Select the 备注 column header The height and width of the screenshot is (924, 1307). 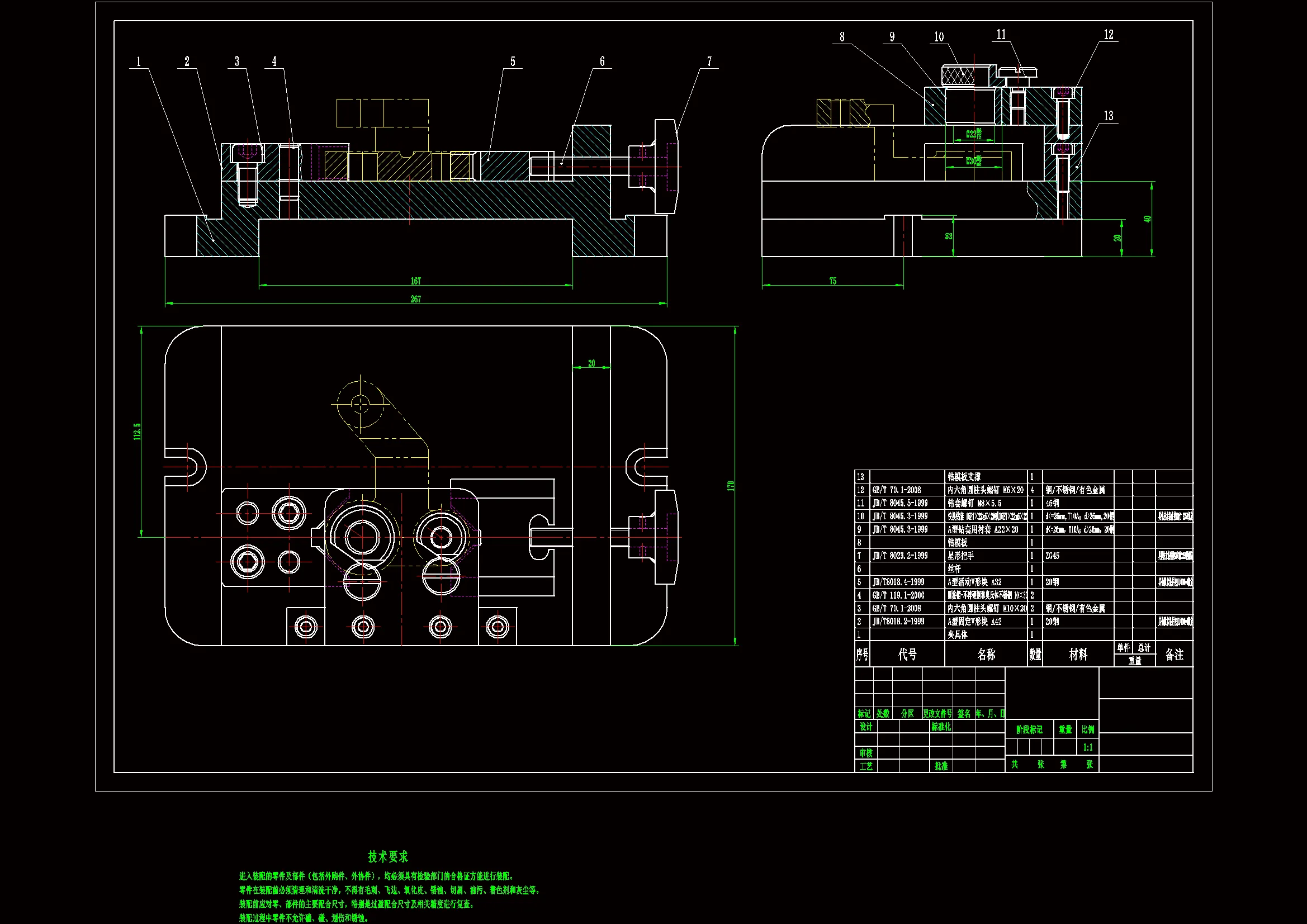tap(1174, 654)
